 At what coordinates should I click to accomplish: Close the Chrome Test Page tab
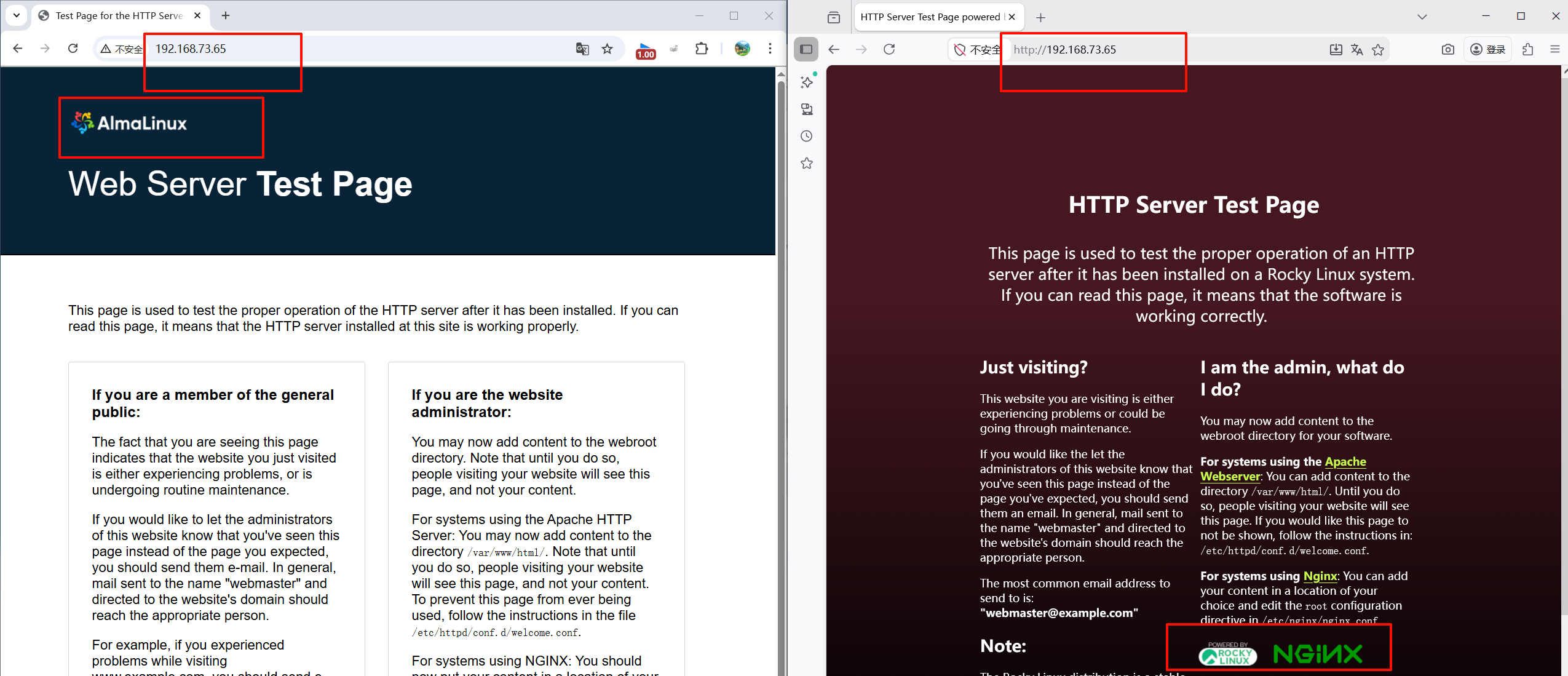197,16
